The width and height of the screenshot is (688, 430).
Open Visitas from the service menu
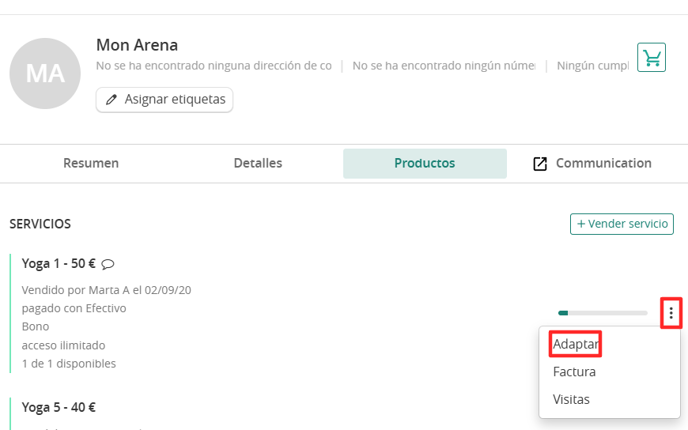click(x=571, y=399)
